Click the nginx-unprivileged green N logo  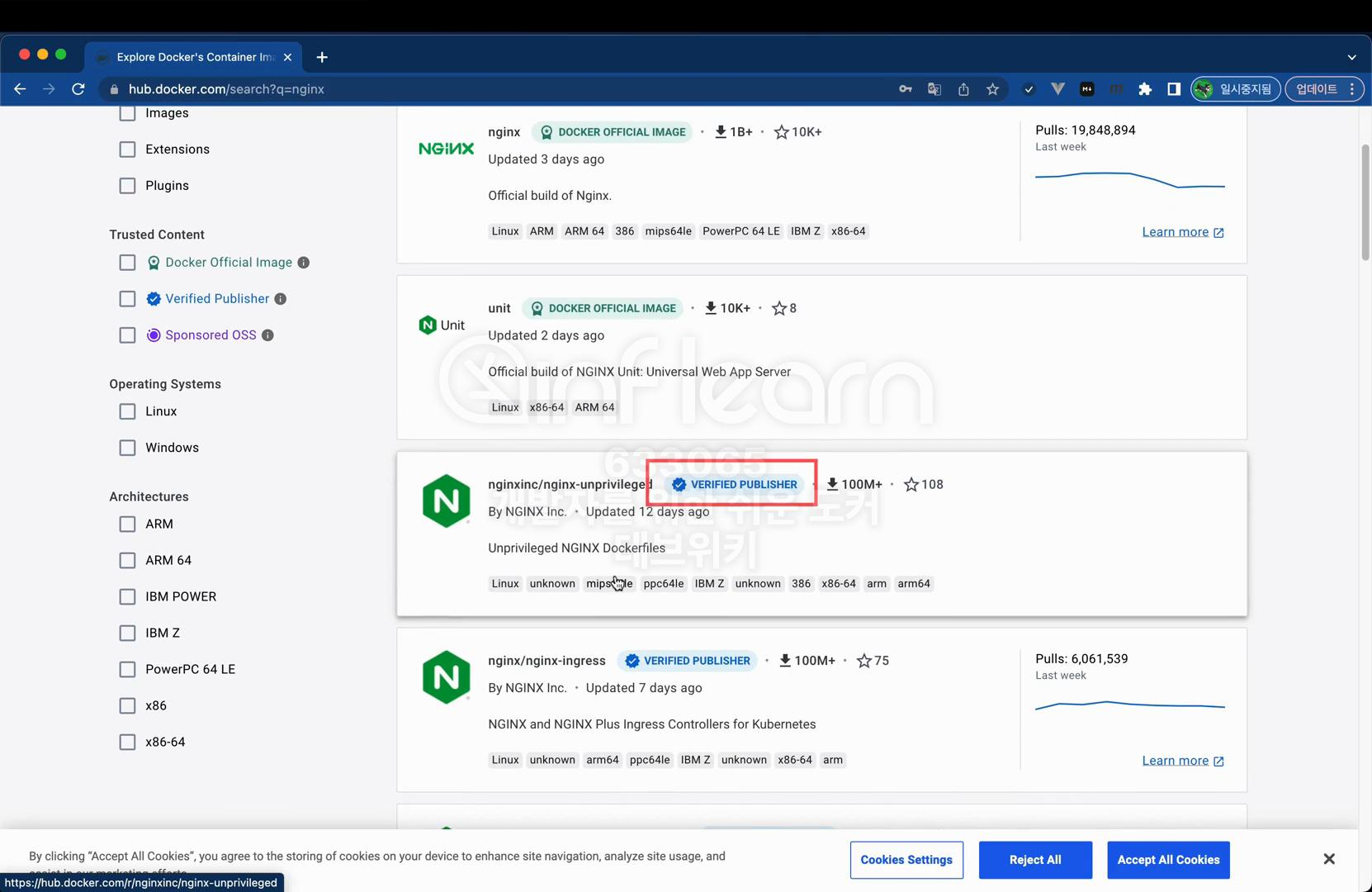(446, 501)
